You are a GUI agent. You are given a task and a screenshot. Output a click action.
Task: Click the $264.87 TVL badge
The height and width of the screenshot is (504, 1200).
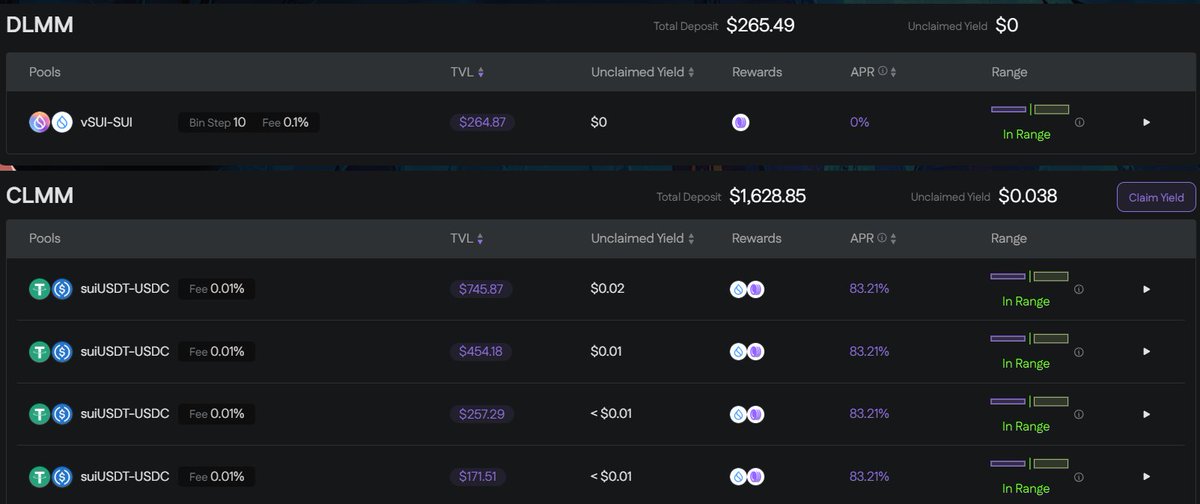pos(482,122)
